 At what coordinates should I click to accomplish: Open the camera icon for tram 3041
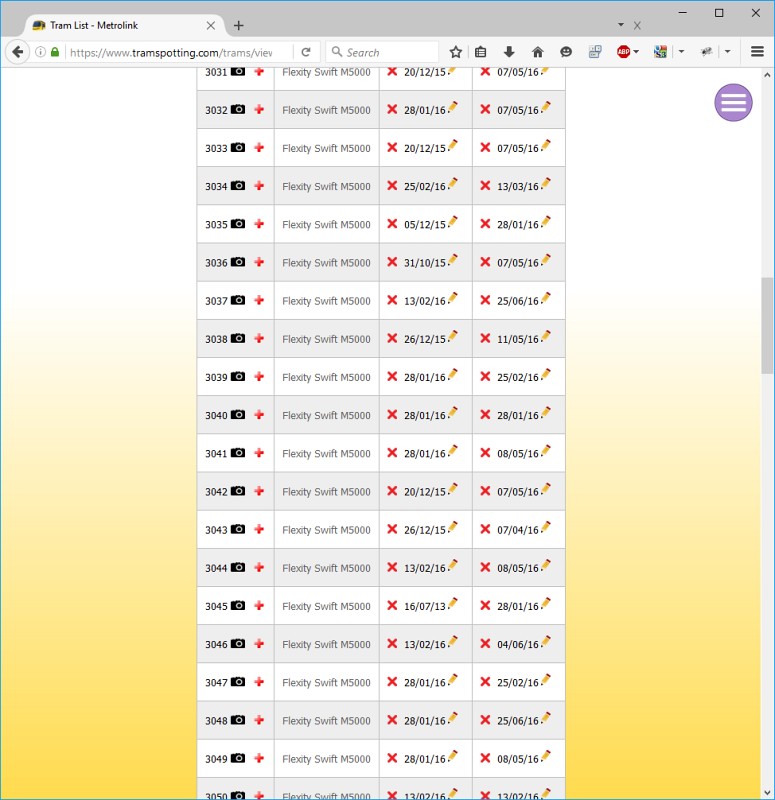point(238,453)
